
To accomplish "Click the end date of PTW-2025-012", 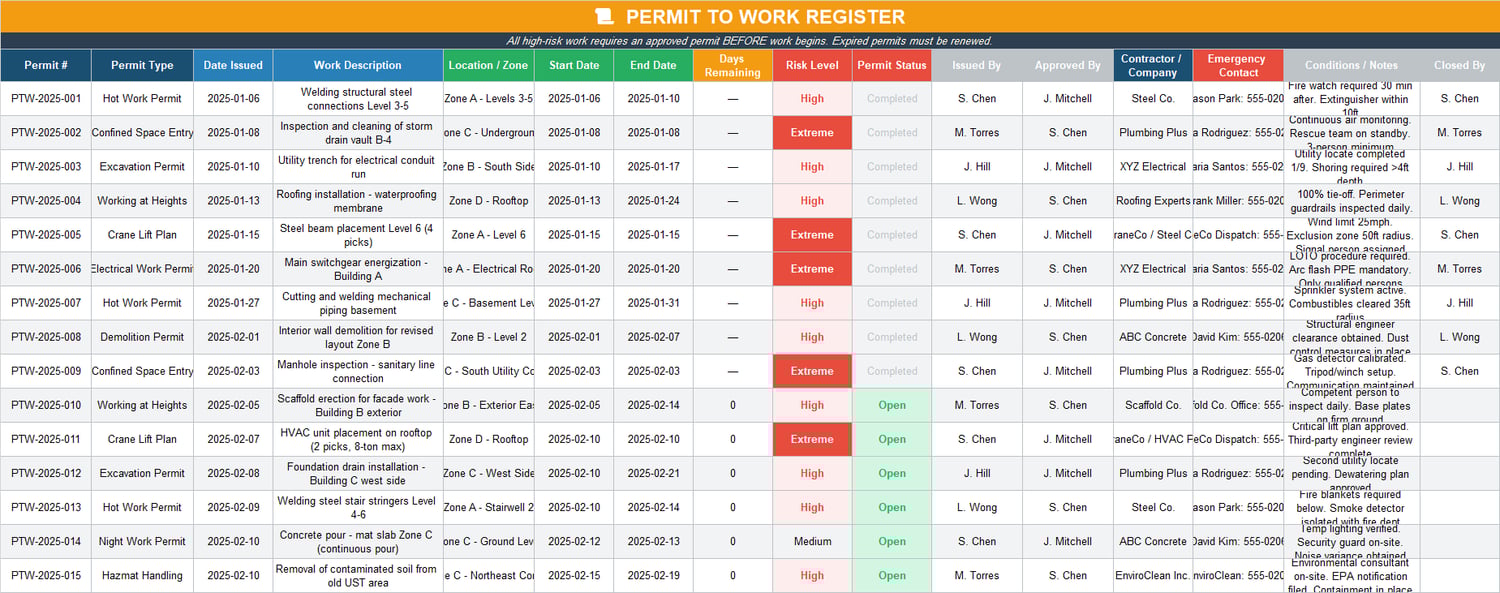I will point(652,473).
